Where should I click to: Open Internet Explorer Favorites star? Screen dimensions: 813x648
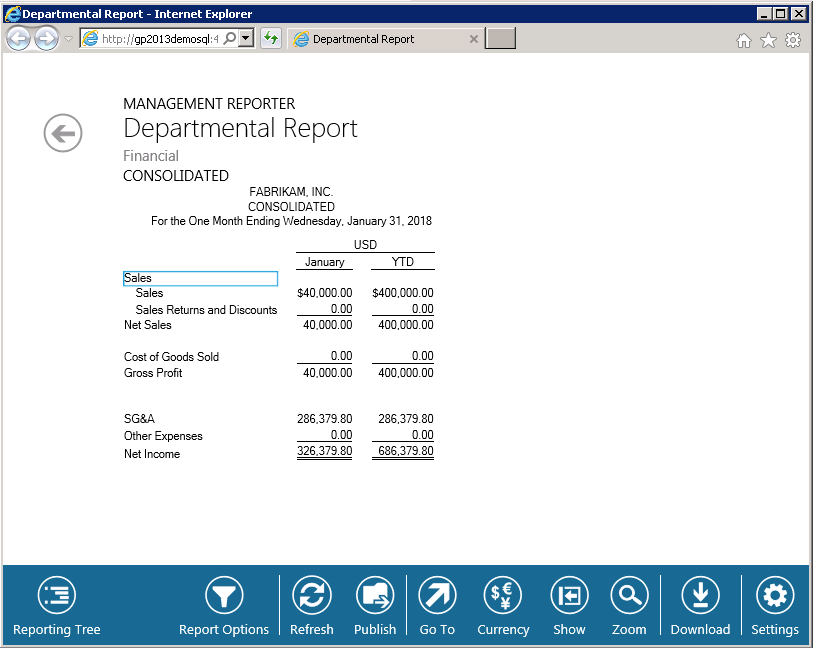point(768,40)
